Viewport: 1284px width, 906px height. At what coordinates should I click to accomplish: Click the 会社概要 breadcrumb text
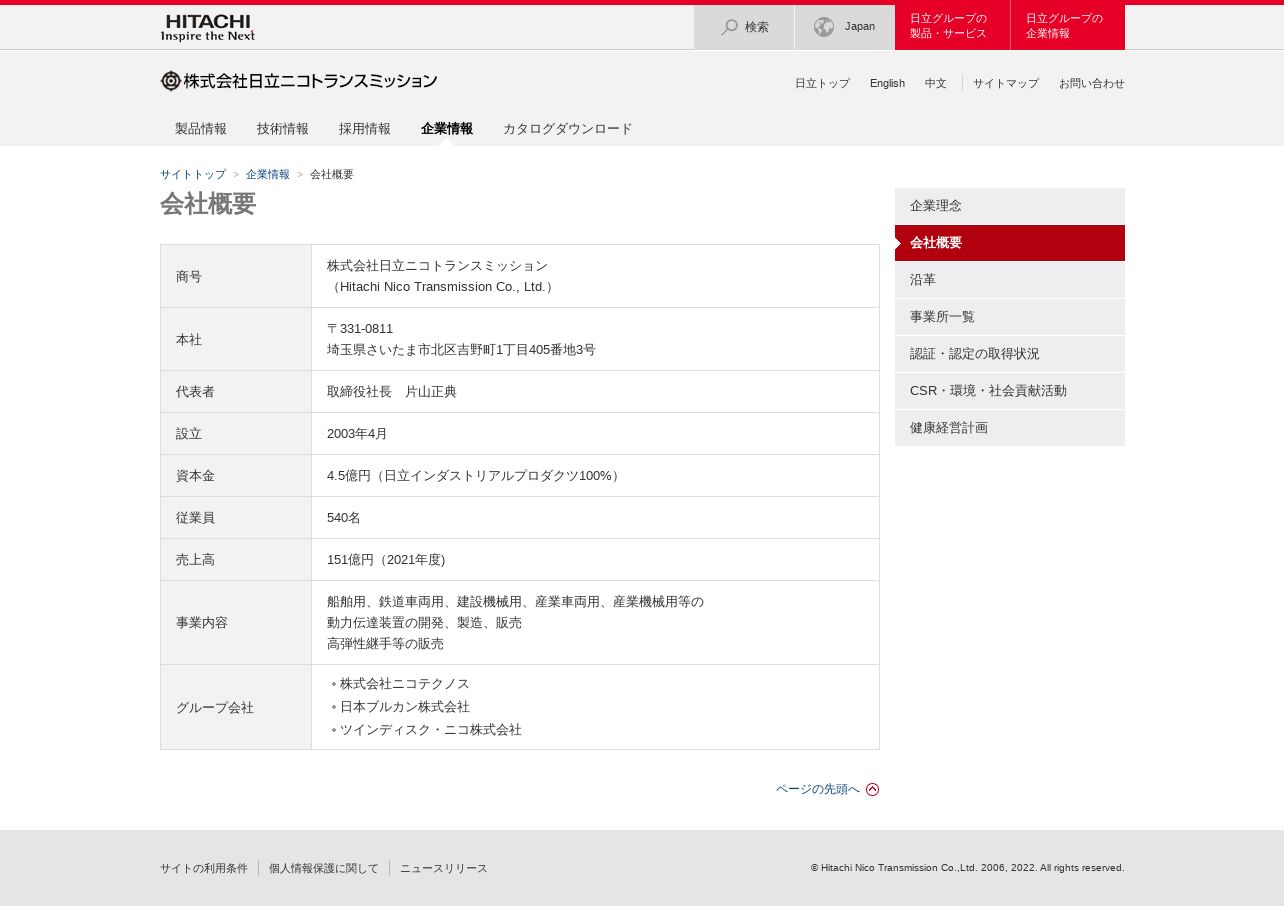click(332, 175)
